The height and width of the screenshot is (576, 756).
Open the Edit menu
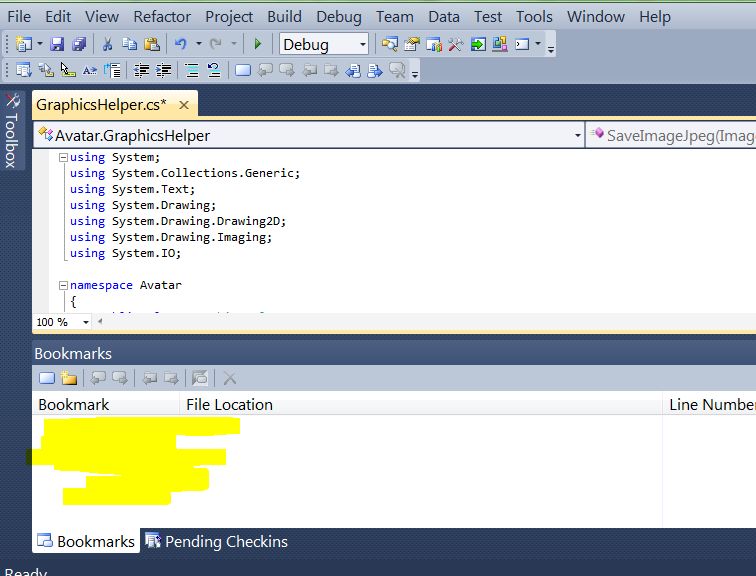[x=58, y=17]
